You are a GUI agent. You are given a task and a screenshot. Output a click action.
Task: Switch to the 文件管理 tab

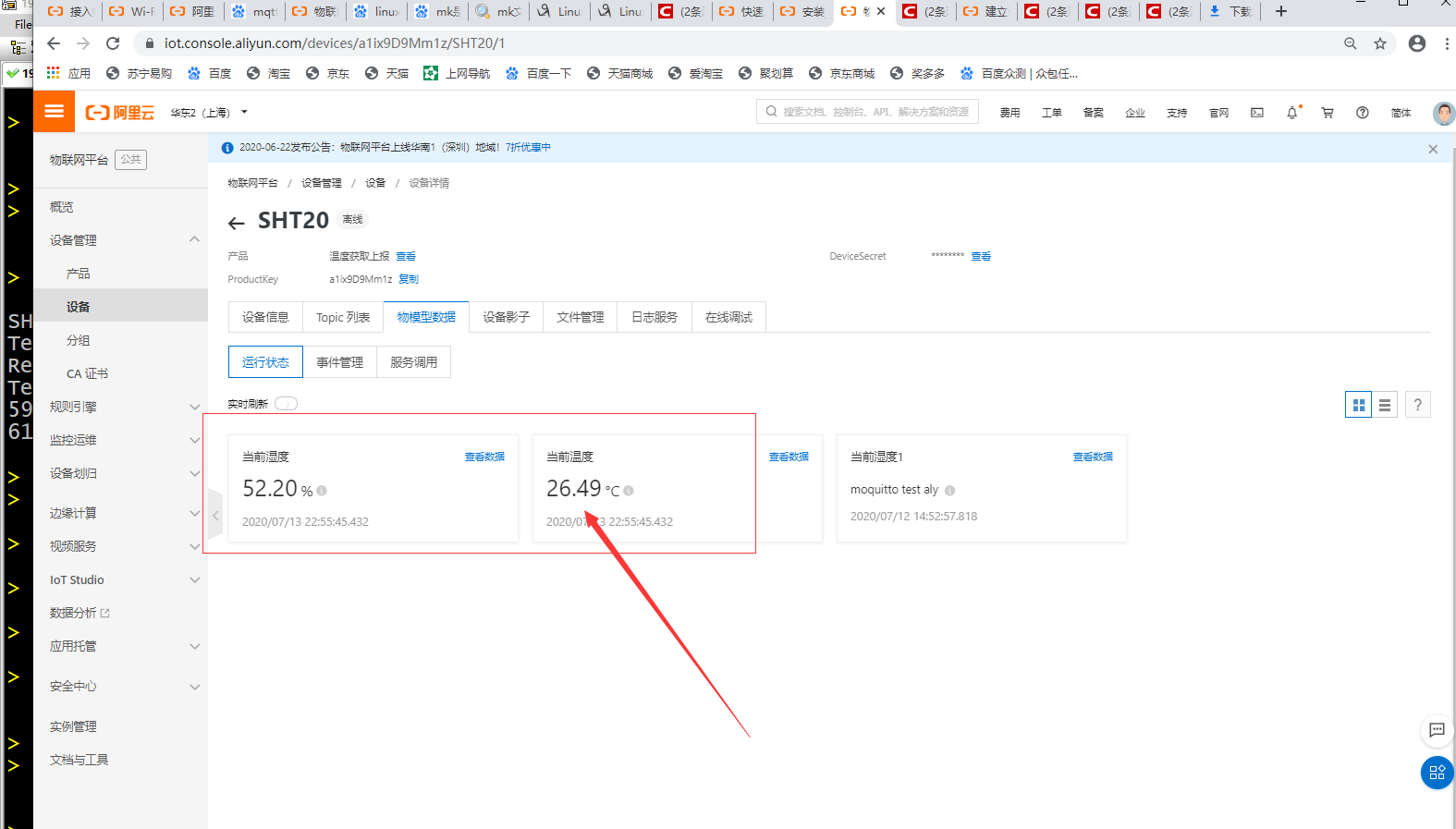[x=580, y=317]
